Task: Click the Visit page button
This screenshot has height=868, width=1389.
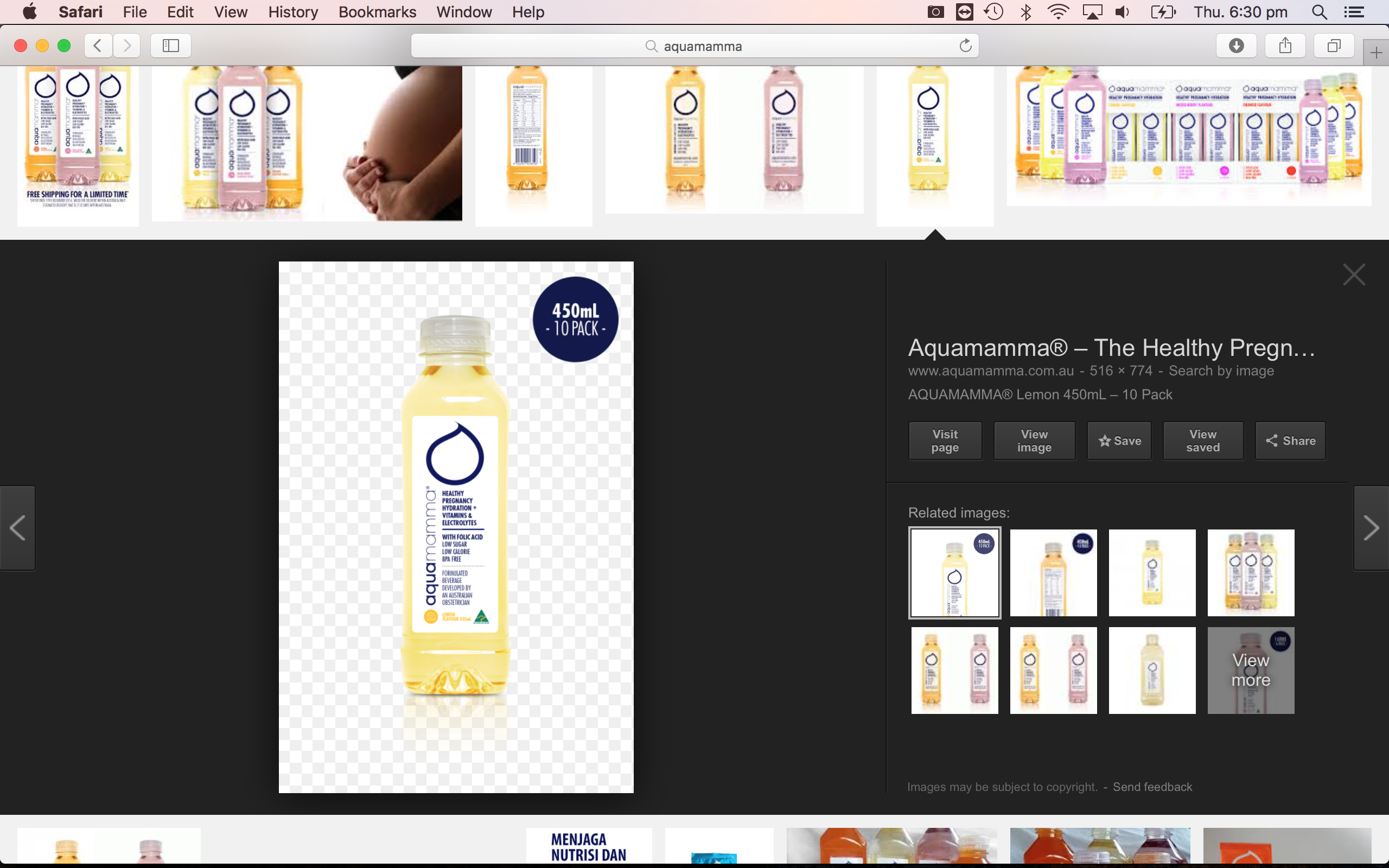Action: [945, 441]
